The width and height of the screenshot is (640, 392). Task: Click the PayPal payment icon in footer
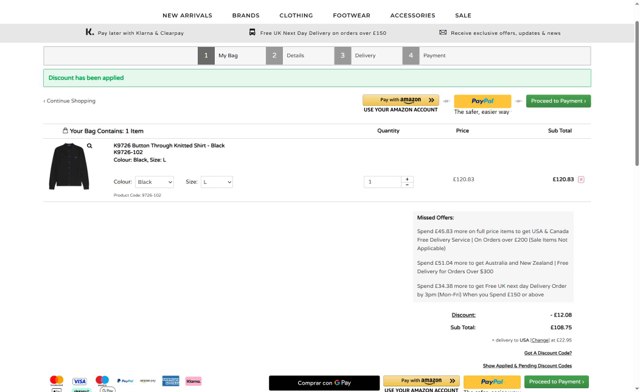[125, 381]
